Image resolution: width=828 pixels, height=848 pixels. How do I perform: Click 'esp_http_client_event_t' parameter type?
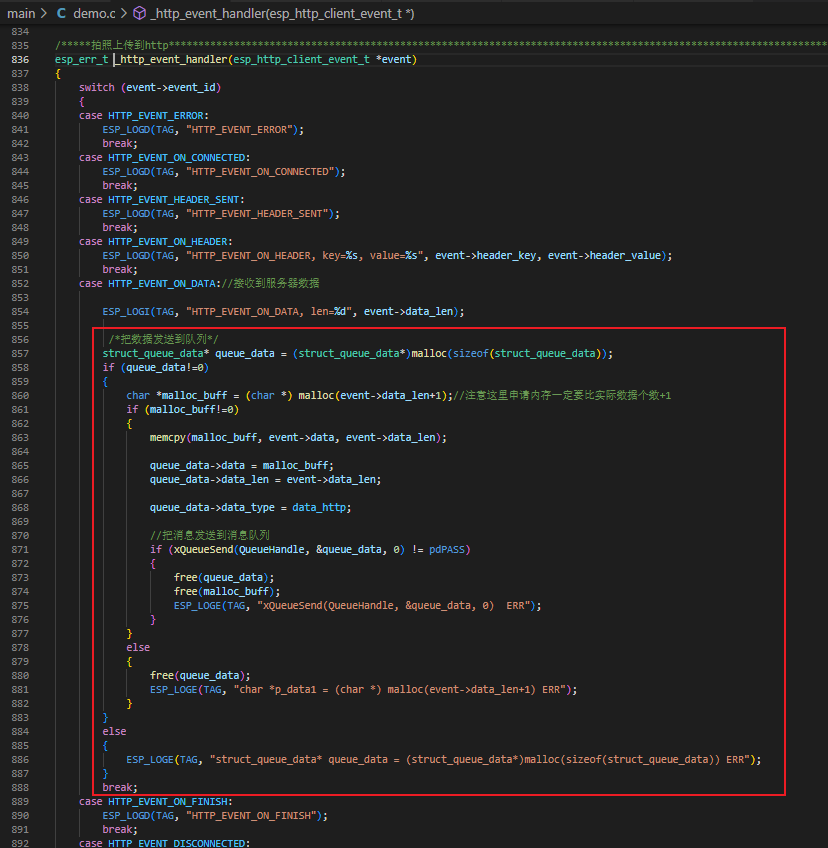pyautogui.click(x=301, y=59)
